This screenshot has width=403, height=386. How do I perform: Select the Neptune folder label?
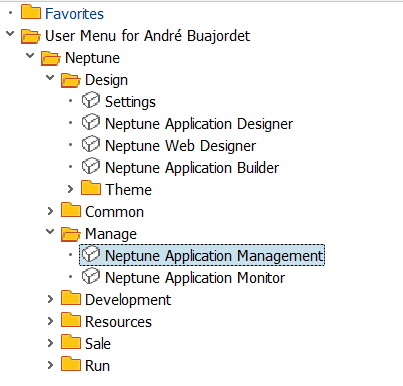click(x=92, y=58)
